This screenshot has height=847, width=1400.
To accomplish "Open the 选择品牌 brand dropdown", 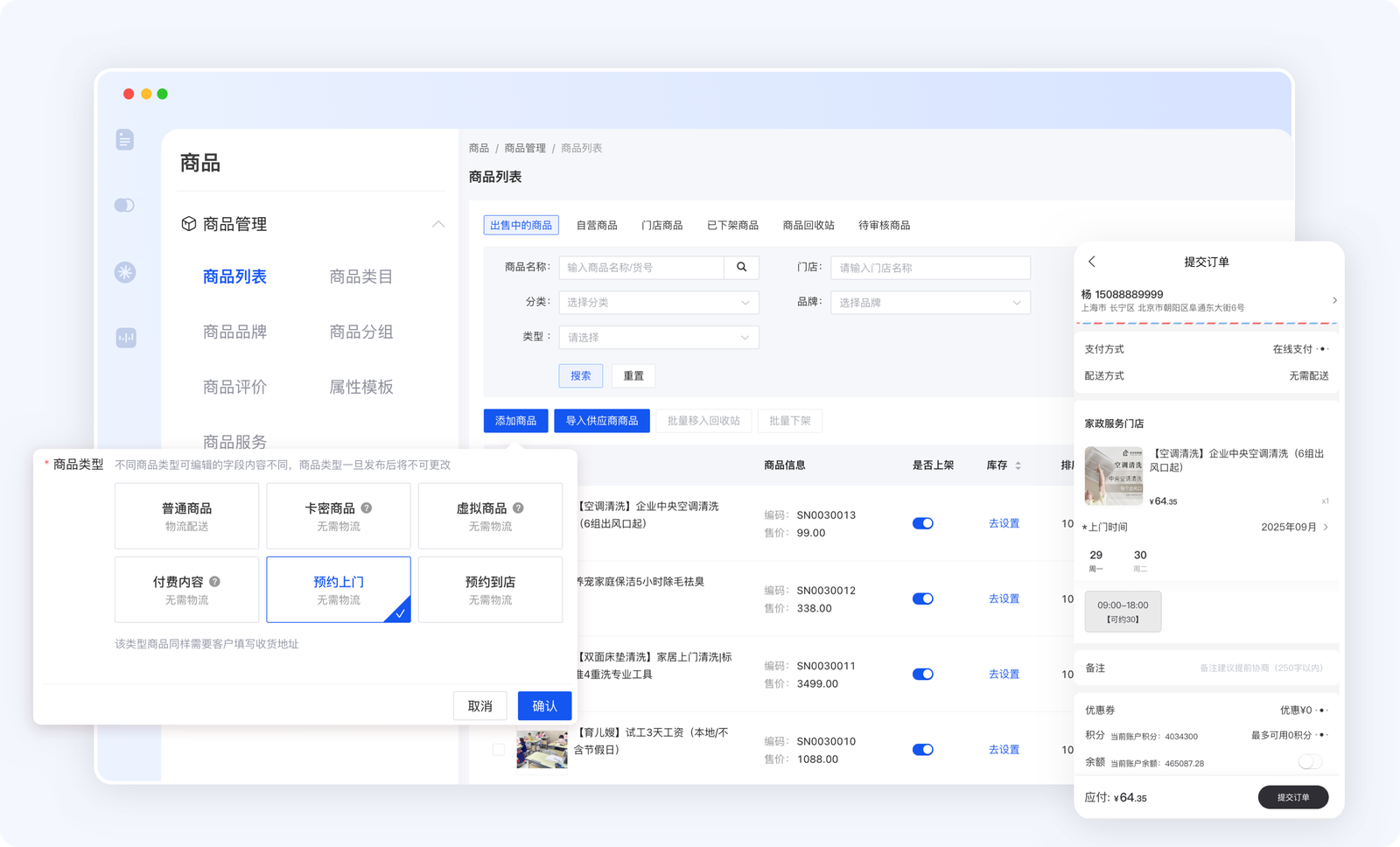I will pos(929,303).
